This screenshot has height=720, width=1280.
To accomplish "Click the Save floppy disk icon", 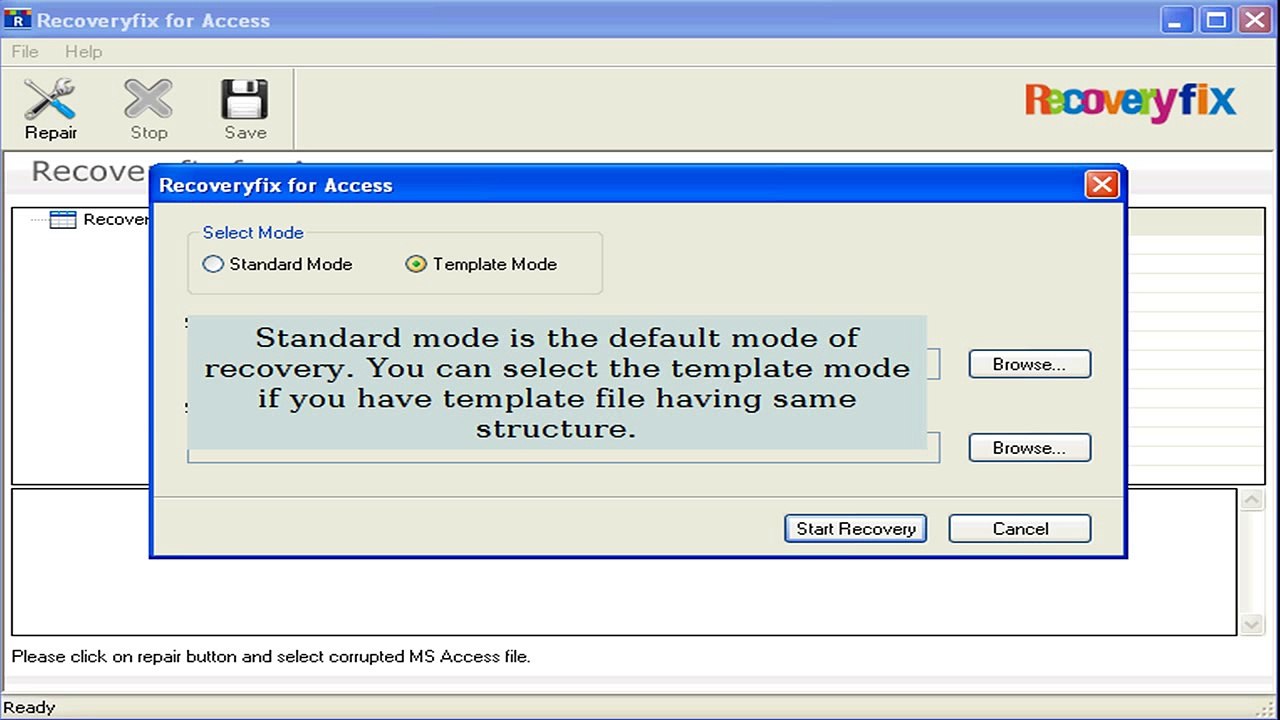I will pos(245,109).
